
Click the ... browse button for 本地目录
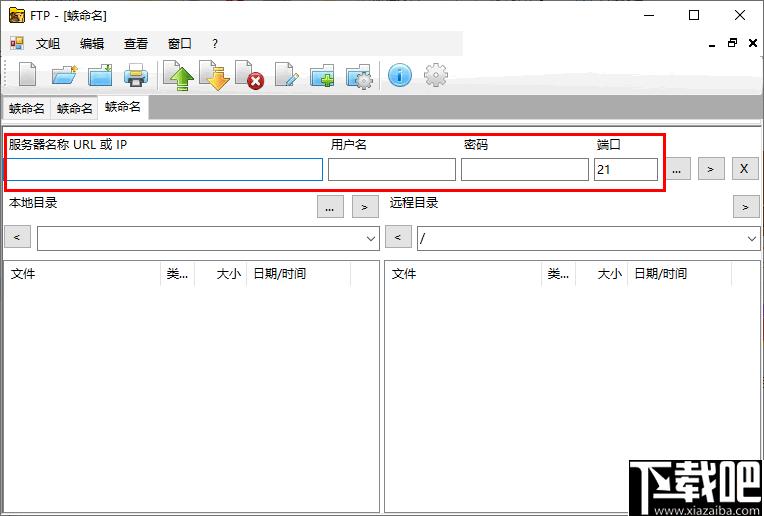(330, 207)
